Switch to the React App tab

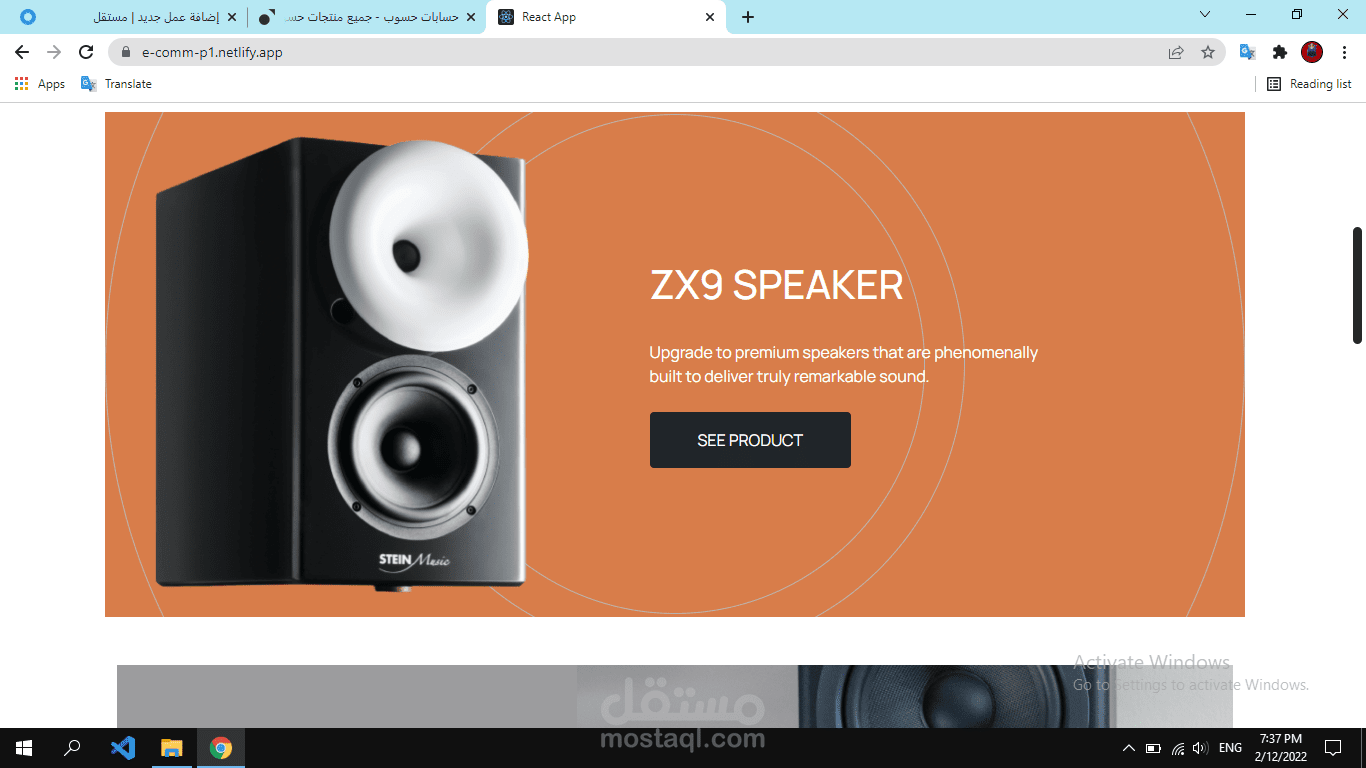point(606,17)
